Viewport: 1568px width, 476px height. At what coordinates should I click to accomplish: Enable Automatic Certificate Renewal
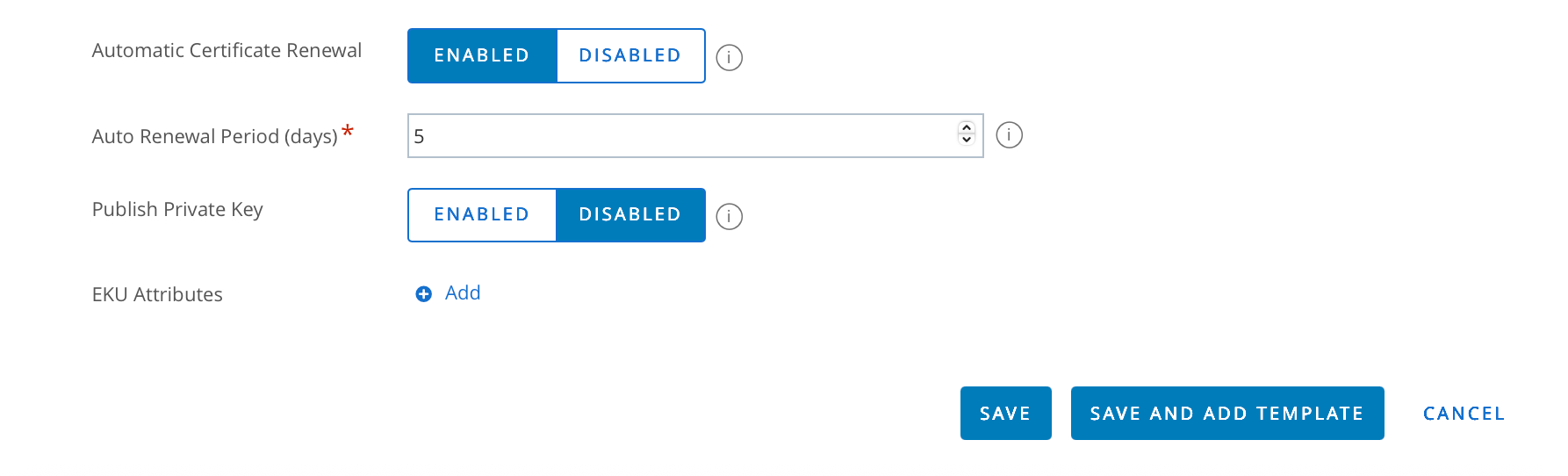point(482,55)
